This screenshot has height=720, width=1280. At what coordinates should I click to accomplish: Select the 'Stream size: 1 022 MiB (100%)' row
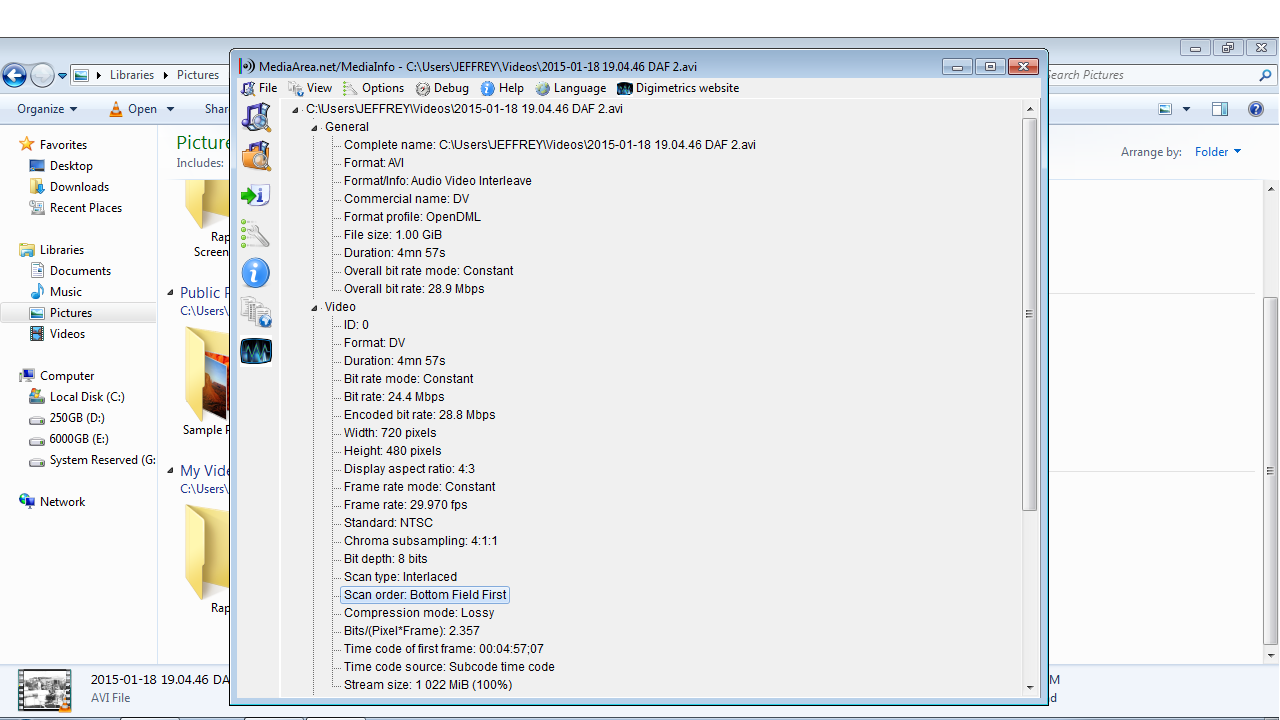tap(428, 685)
